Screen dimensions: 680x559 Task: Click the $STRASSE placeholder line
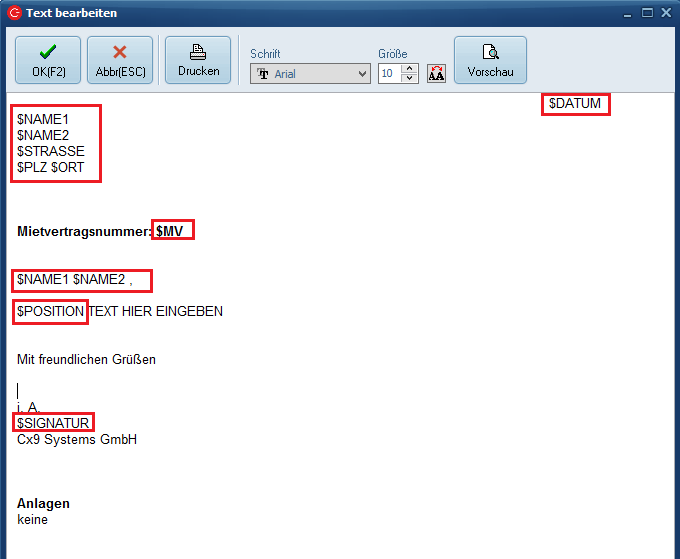[50, 151]
